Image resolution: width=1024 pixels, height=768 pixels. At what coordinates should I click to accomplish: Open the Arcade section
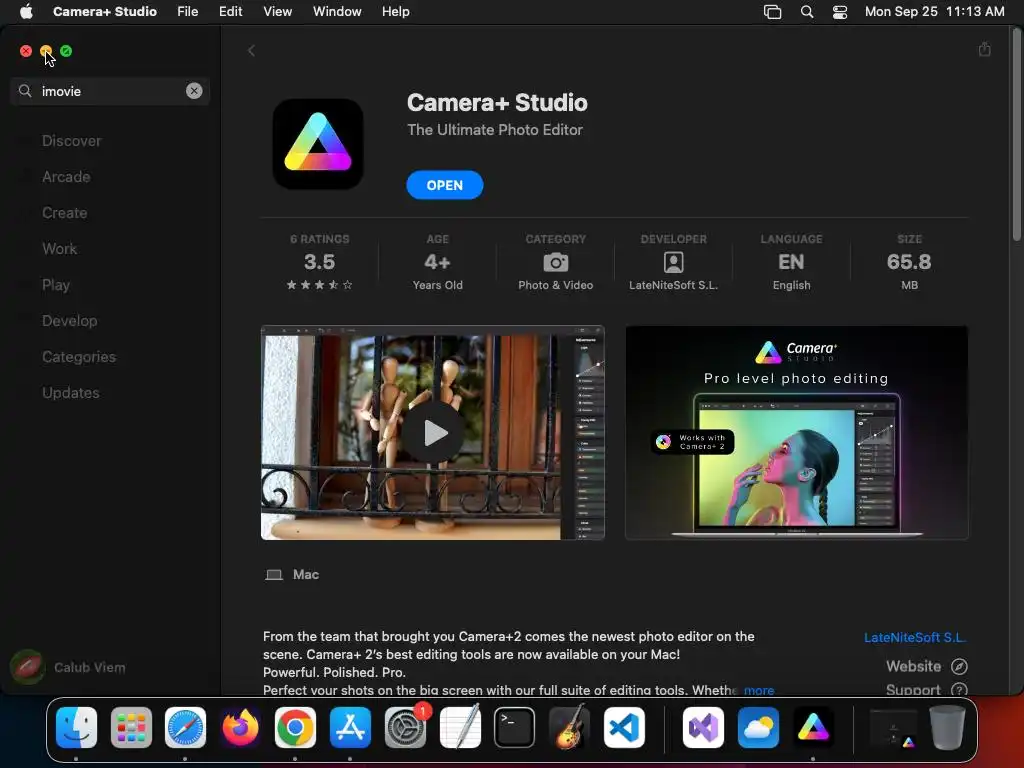(66, 176)
